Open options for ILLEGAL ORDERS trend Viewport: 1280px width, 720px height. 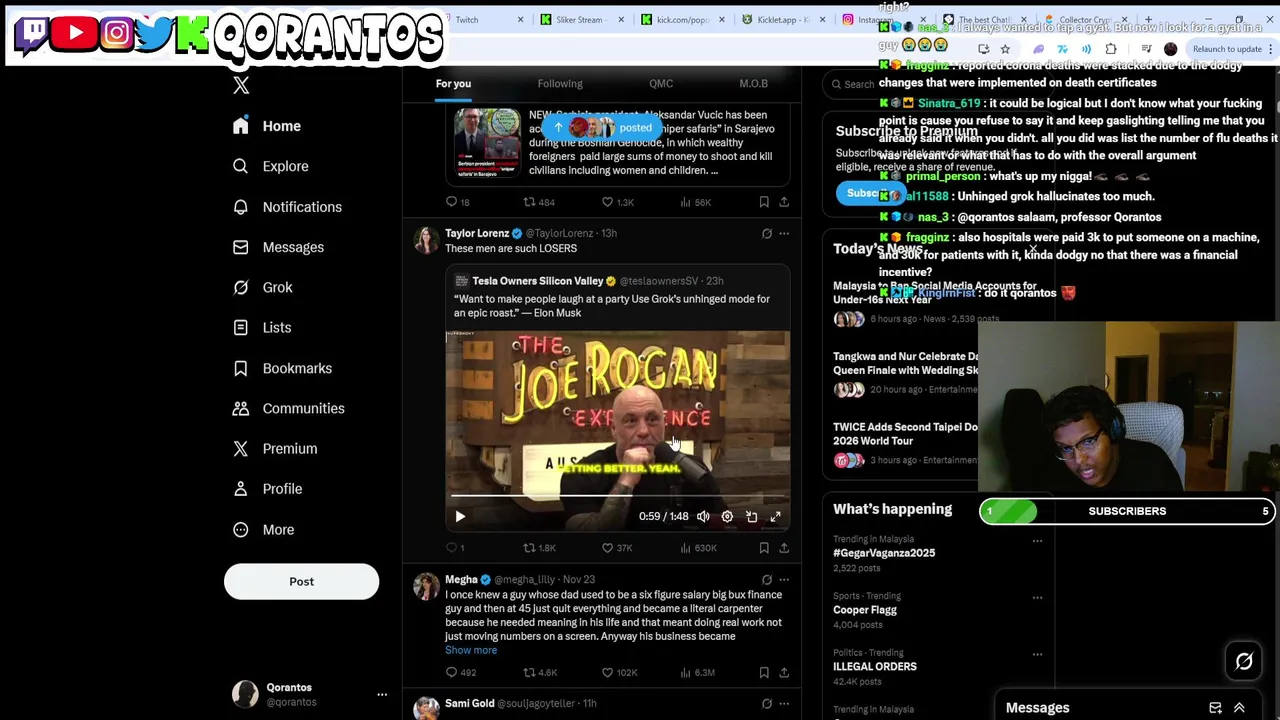point(1037,653)
